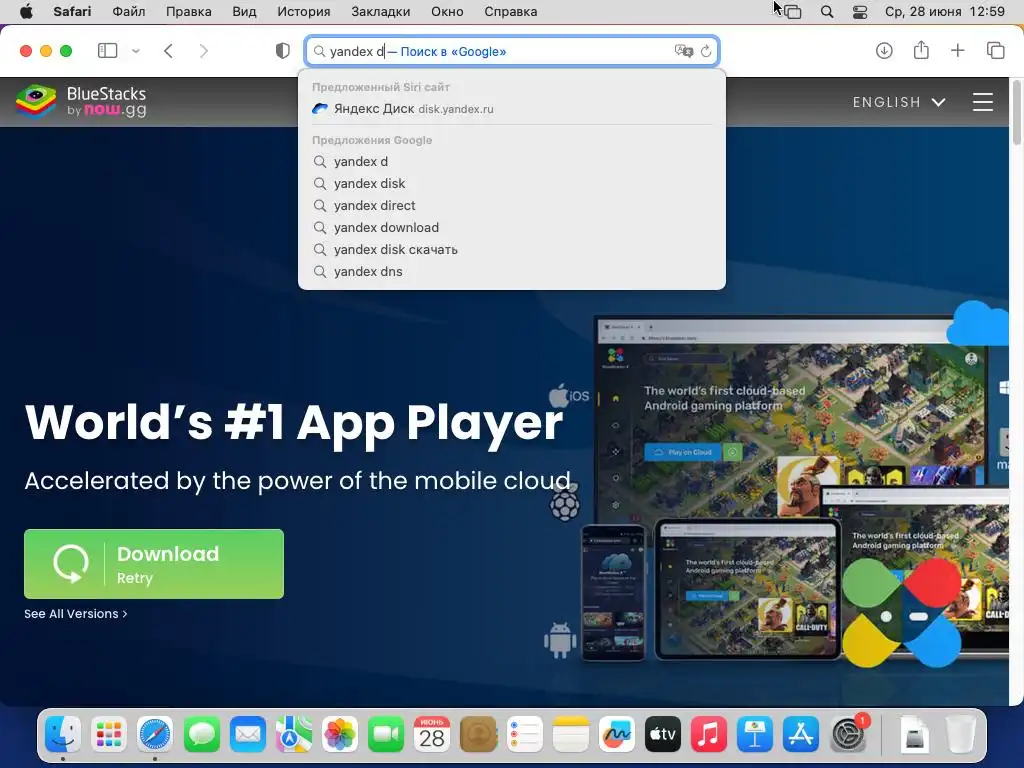The height and width of the screenshot is (768, 1024).
Task: Open Maps from the Dock
Action: point(294,735)
